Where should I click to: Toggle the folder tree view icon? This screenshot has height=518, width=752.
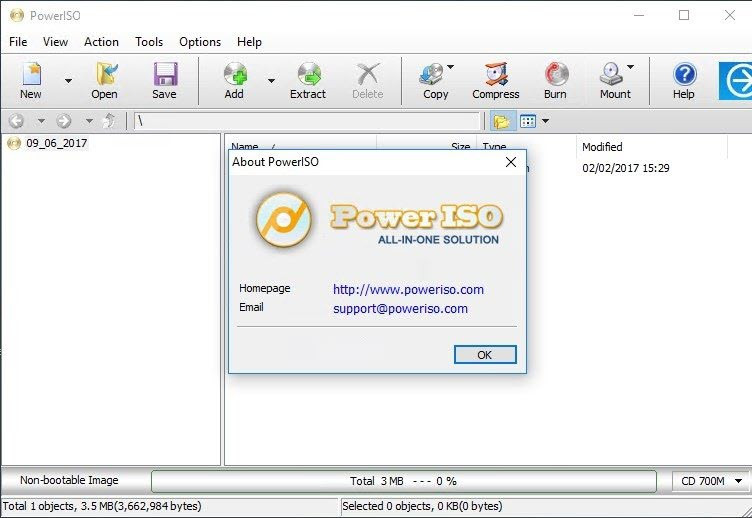[x=502, y=121]
